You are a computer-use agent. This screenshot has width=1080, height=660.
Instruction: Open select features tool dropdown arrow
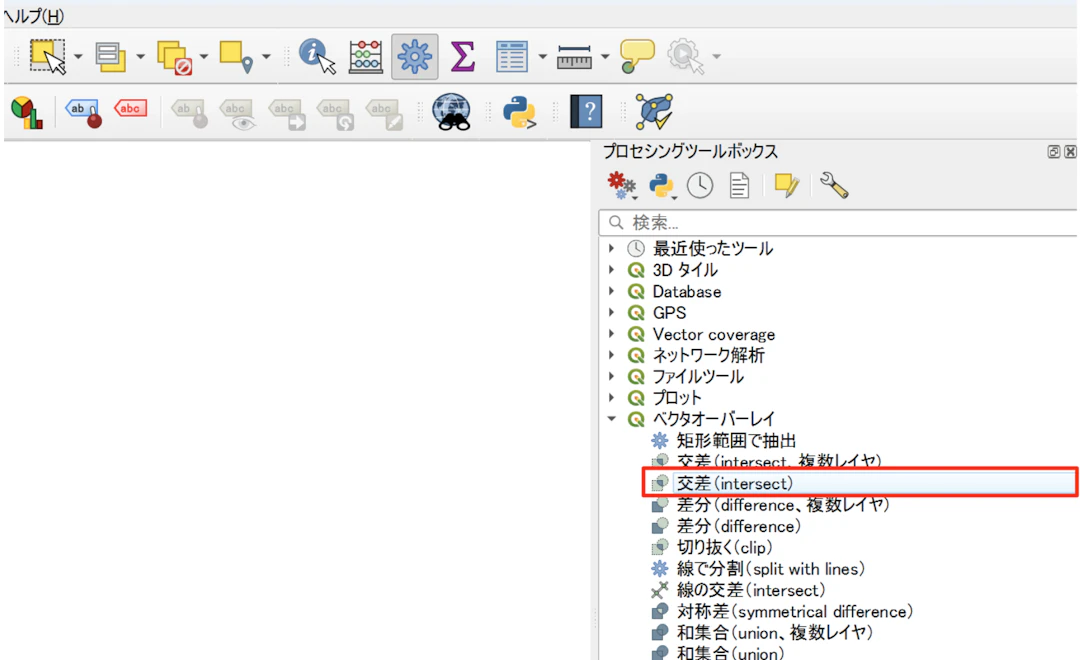[78, 56]
